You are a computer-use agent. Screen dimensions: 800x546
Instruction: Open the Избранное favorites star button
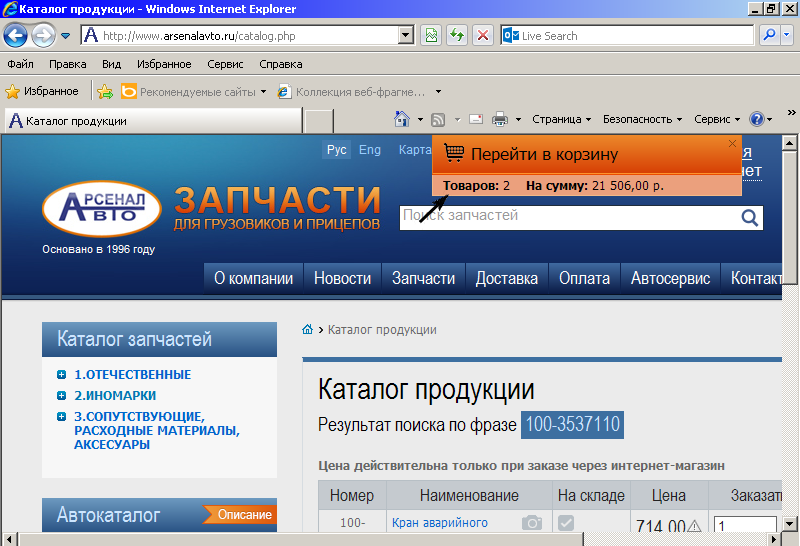coord(42,91)
